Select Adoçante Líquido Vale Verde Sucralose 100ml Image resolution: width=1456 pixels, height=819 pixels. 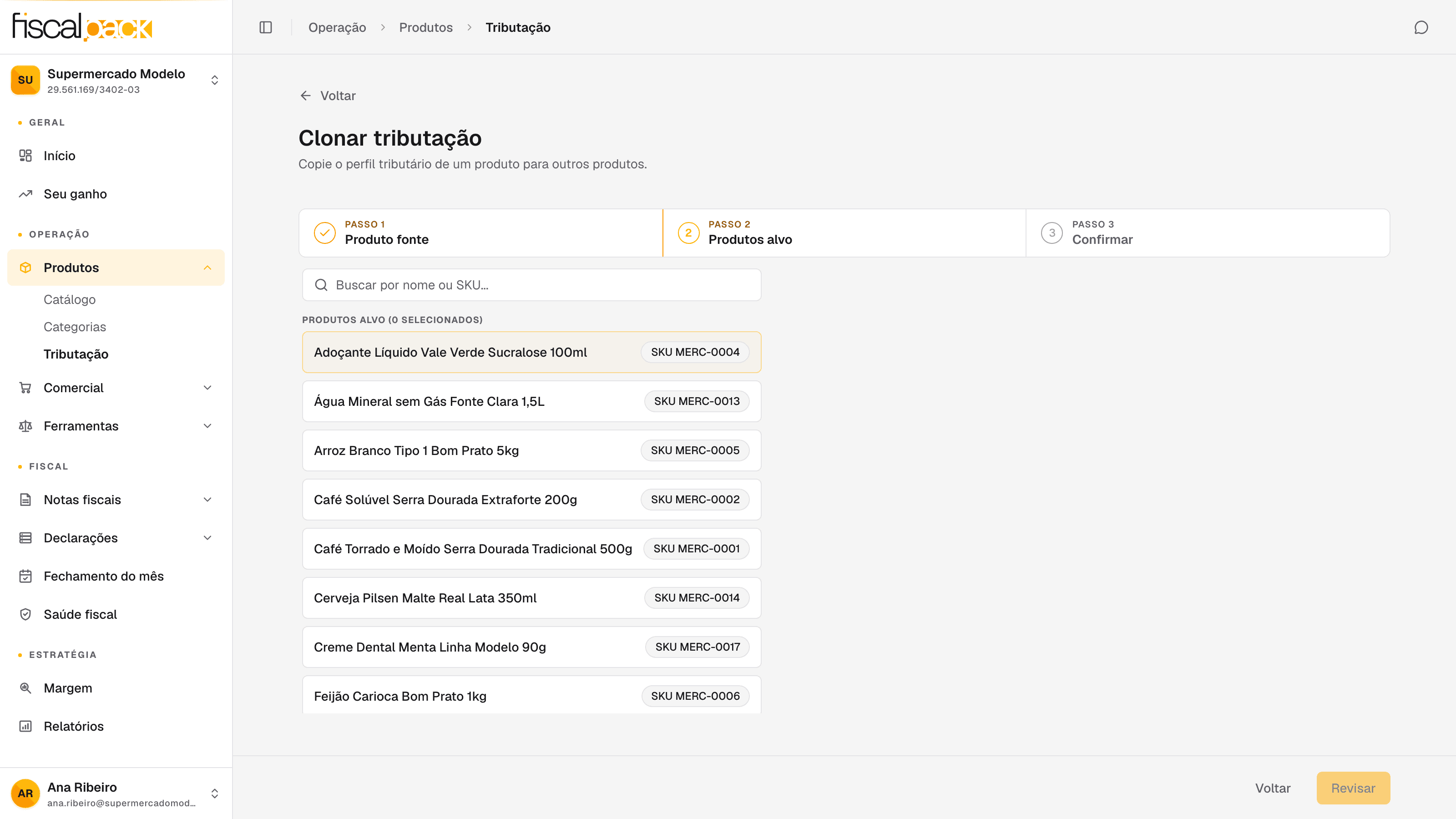[x=531, y=352]
